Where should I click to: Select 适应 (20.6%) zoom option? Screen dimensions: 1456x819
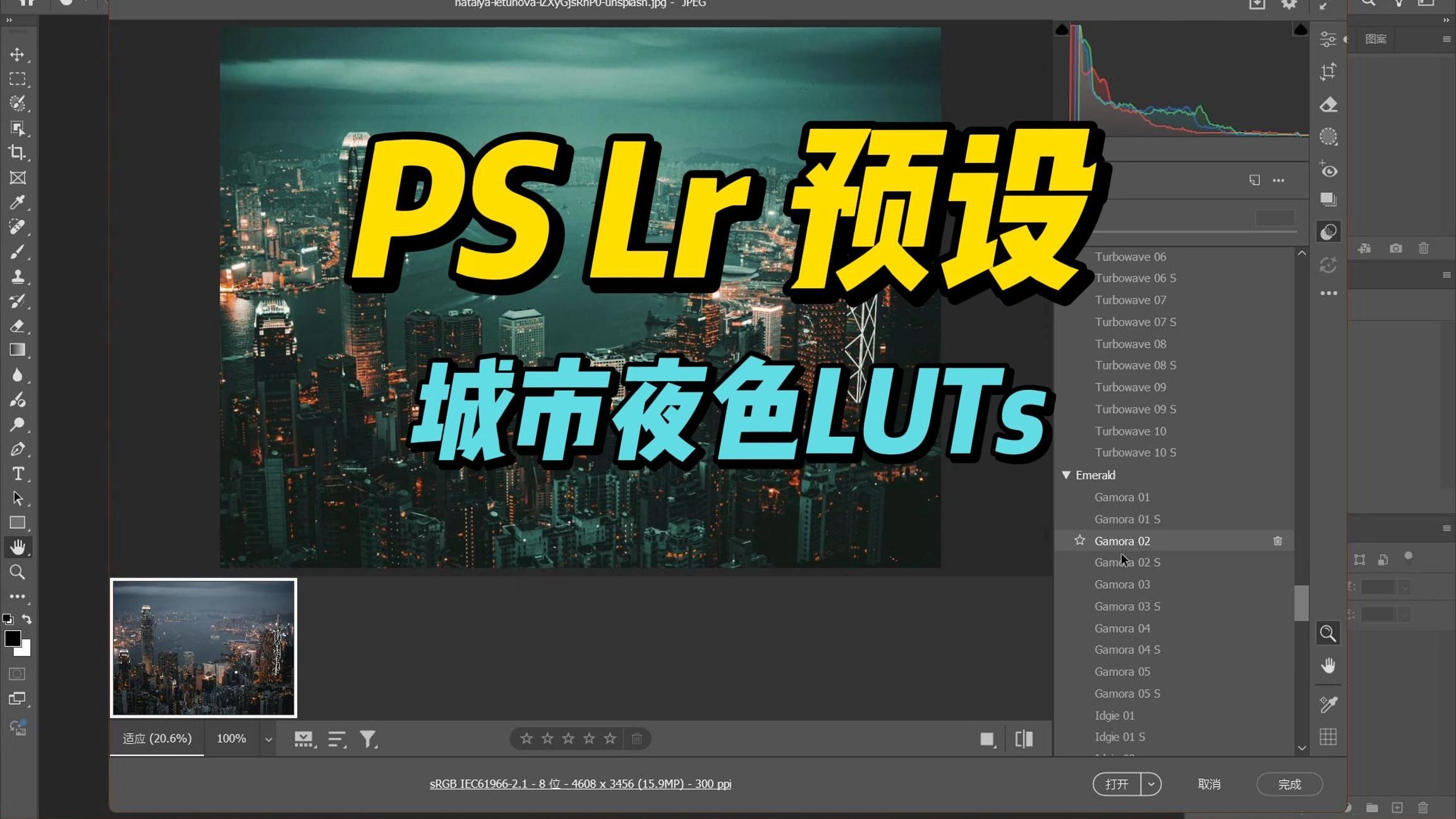157,738
